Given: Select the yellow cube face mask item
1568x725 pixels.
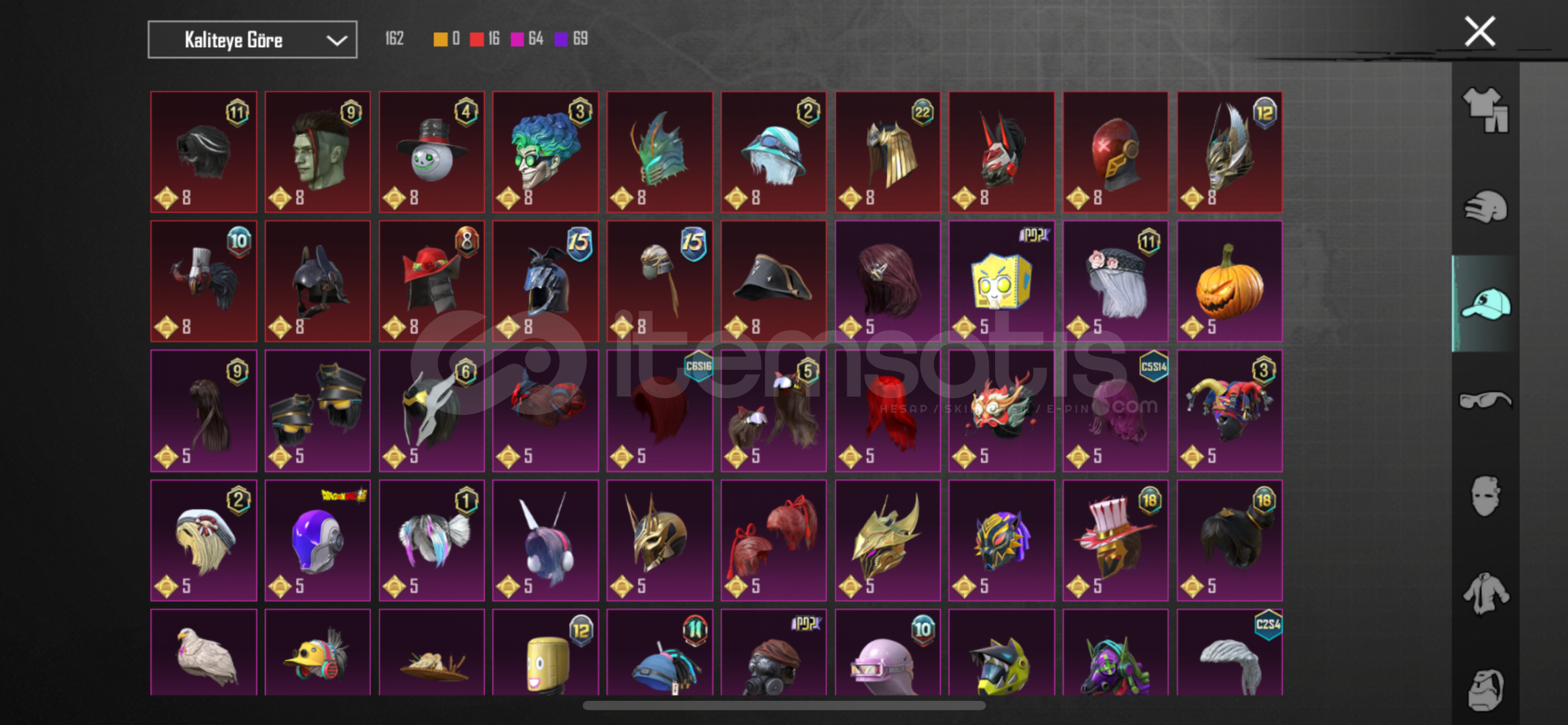Looking at the screenshot, I should [x=1001, y=281].
